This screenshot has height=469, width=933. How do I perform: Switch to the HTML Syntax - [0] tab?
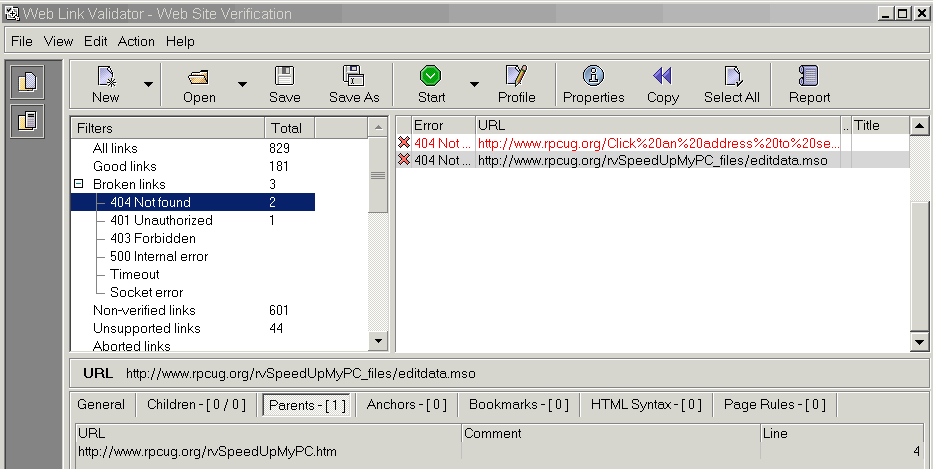tap(646, 405)
